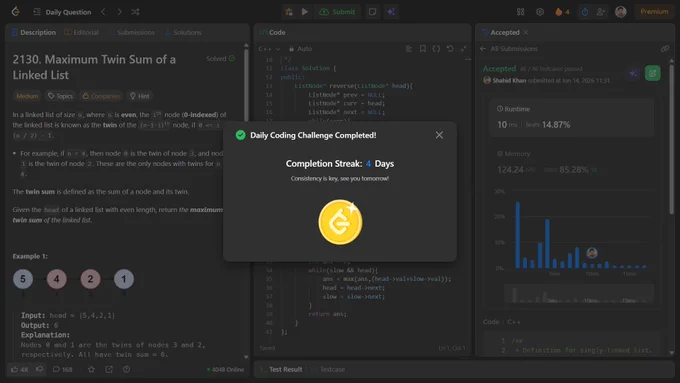Click the avatar marker on runtime chart
The image size is (680, 383).
click(592, 253)
